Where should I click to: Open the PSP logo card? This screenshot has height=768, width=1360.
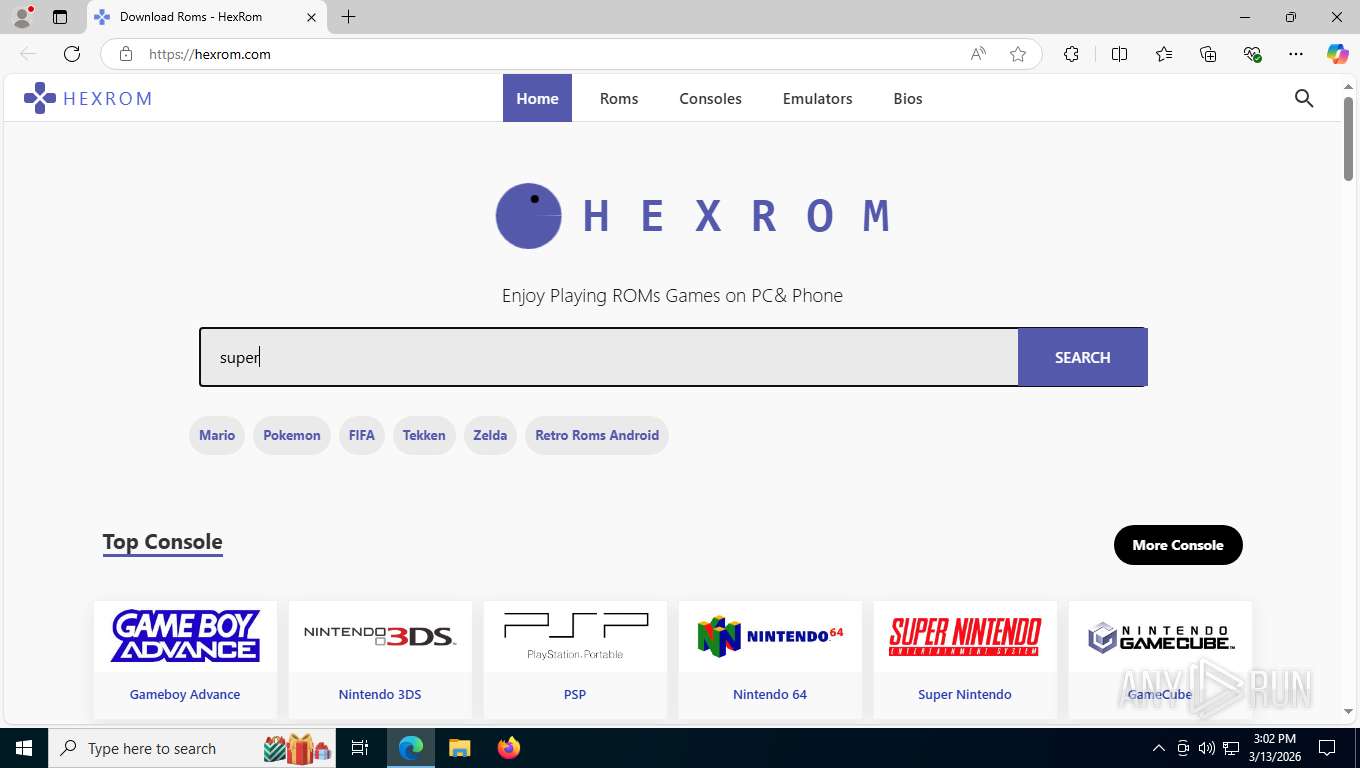coord(575,636)
